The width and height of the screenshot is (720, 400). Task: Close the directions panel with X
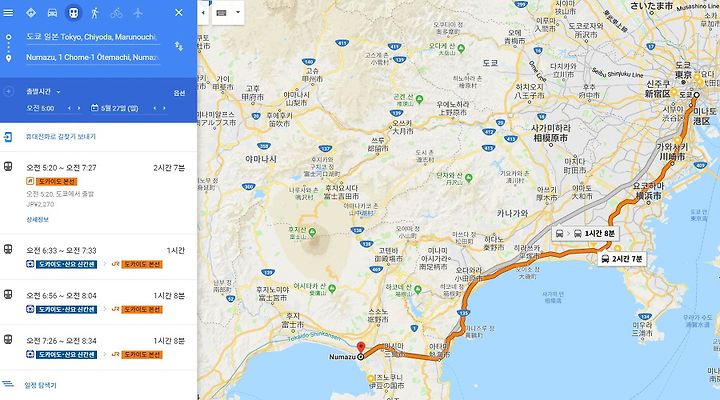click(179, 13)
